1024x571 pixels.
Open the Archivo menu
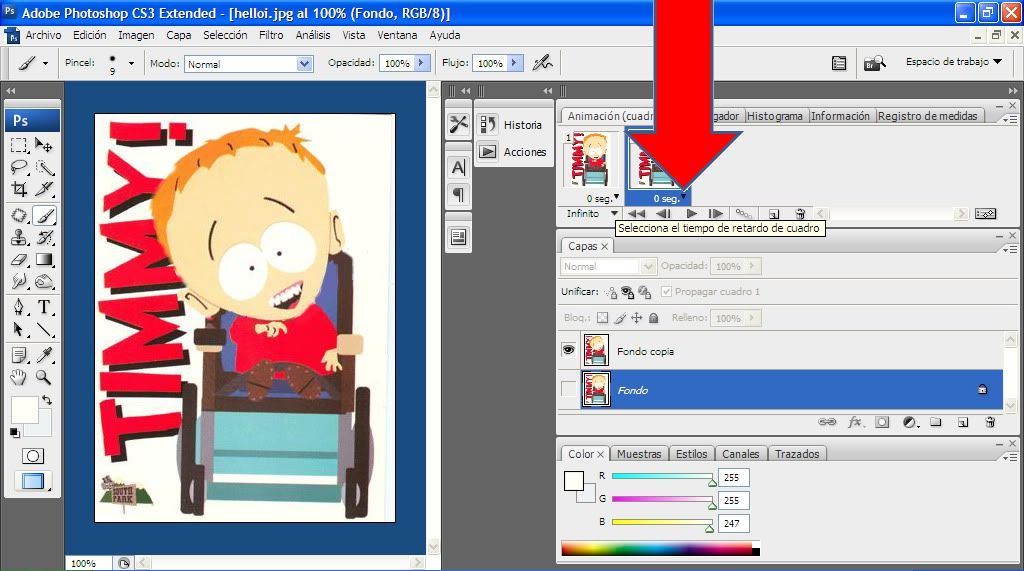pos(43,35)
